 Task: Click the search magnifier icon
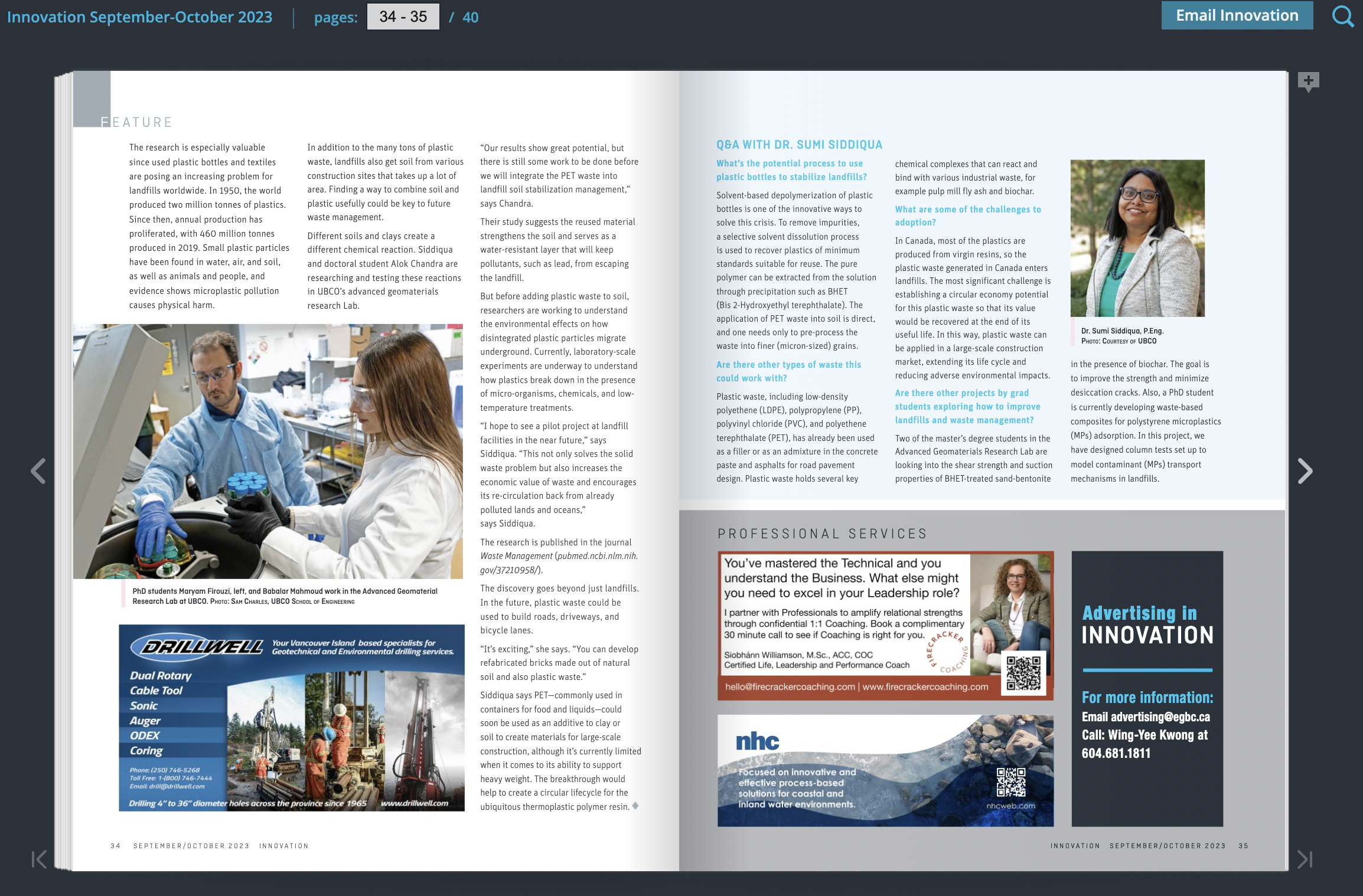coord(1343,17)
